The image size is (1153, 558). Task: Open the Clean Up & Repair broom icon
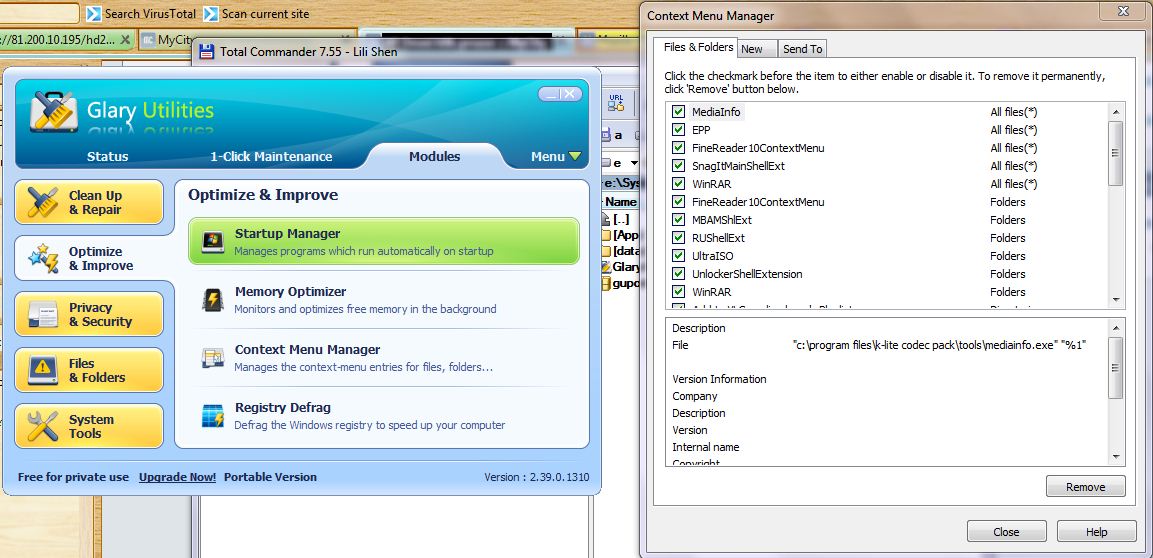pos(43,202)
